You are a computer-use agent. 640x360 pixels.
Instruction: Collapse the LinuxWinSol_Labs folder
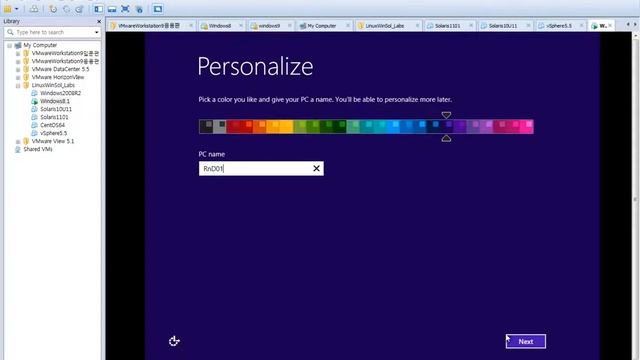[18, 85]
